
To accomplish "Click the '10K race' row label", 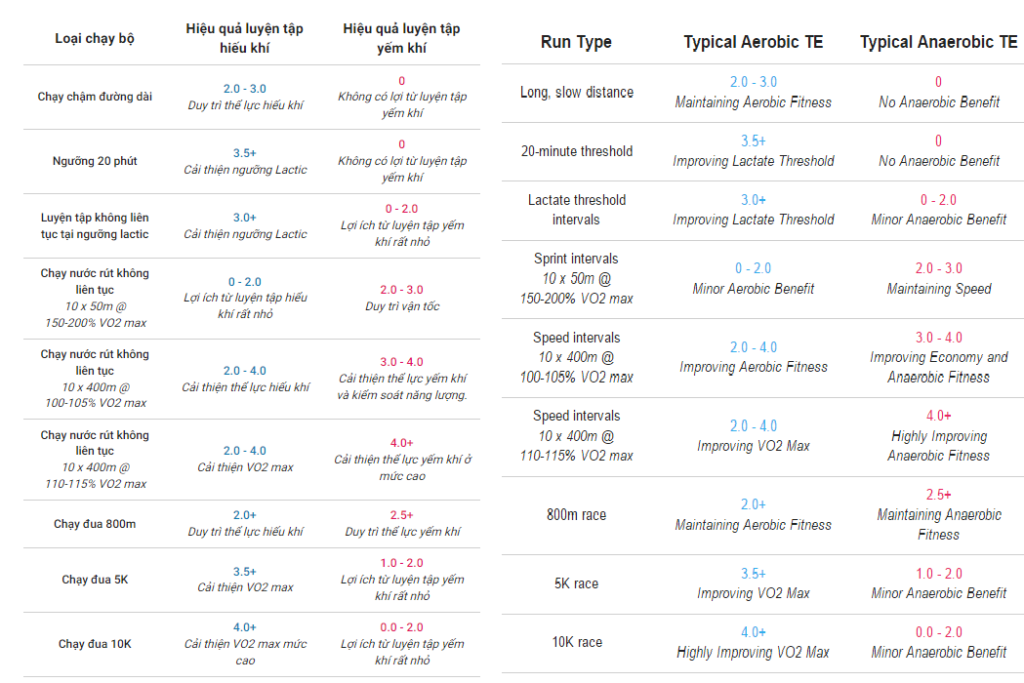I will click(576, 642).
